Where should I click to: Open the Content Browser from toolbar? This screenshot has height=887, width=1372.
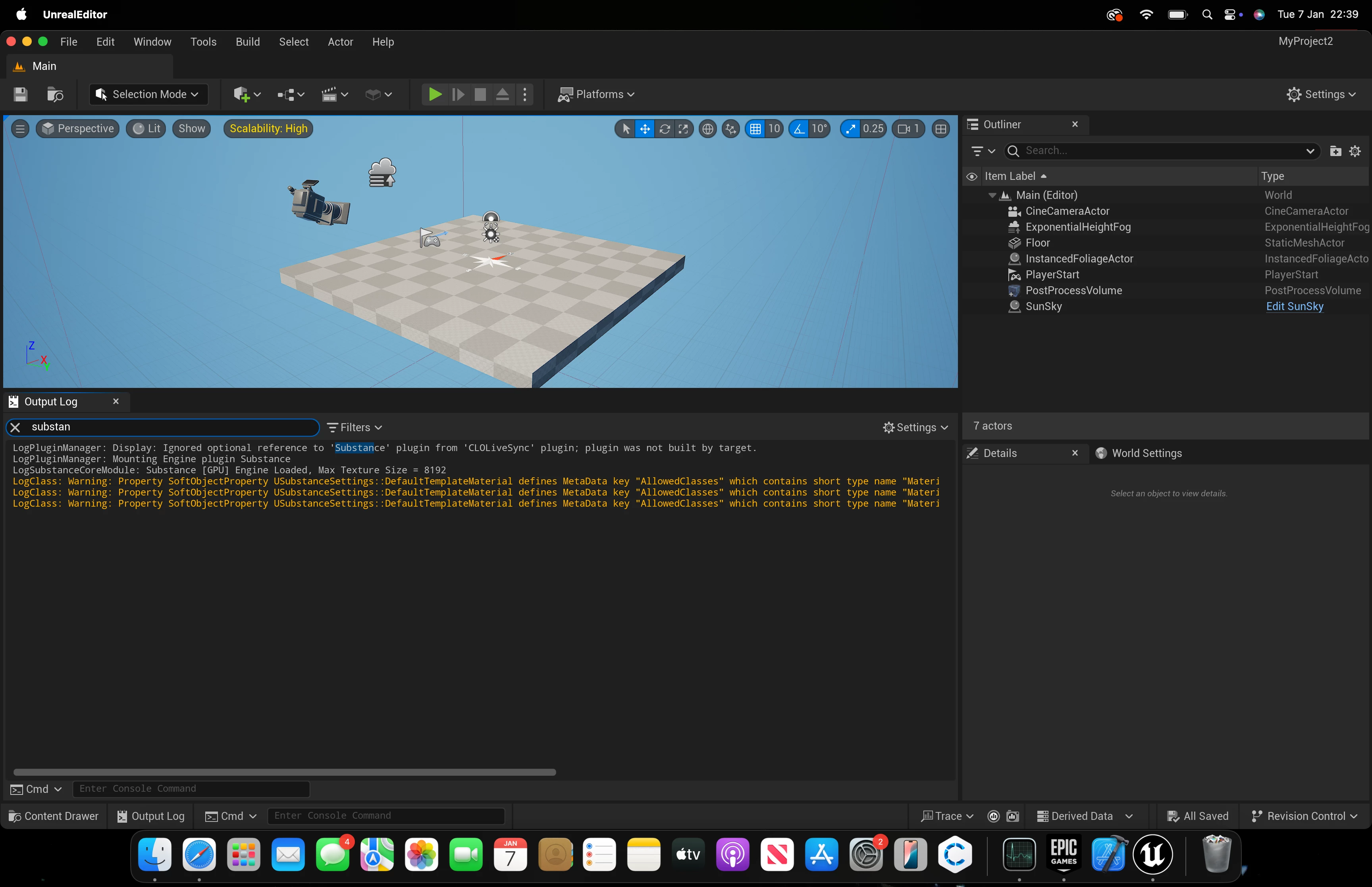click(55, 94)
